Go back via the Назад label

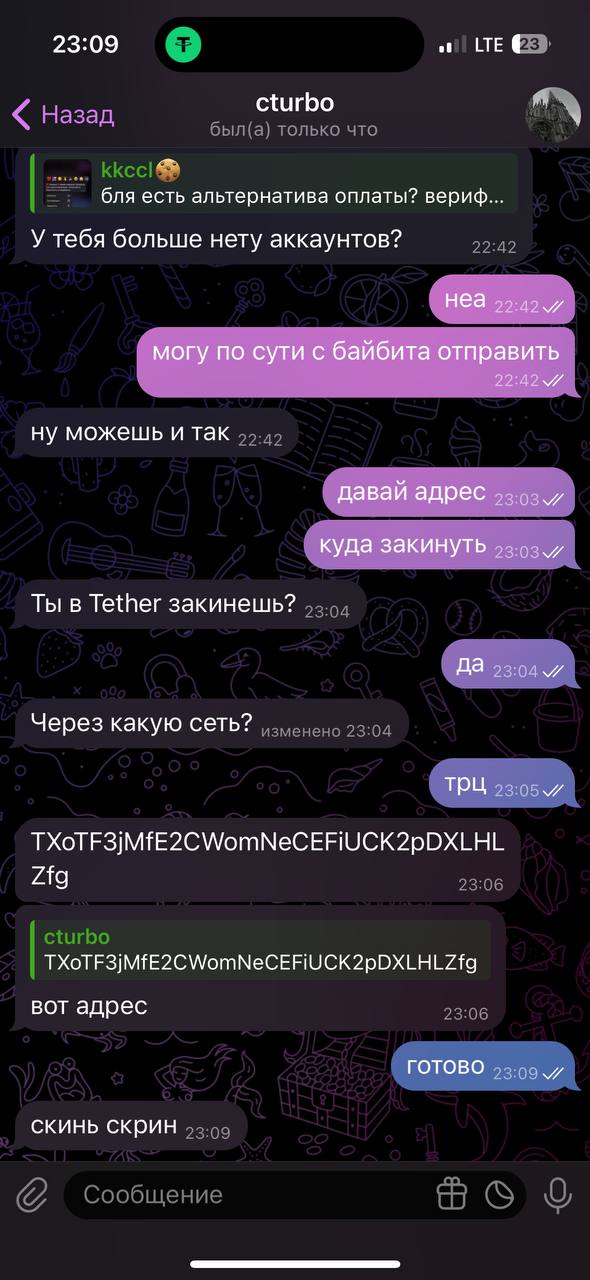pos(77,115)
